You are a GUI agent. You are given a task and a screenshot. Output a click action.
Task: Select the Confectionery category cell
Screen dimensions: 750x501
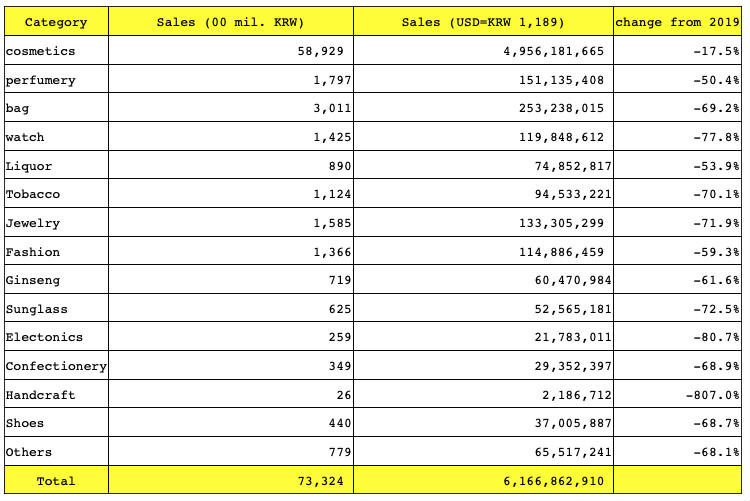pyautogui.click(x=56, y=366)
